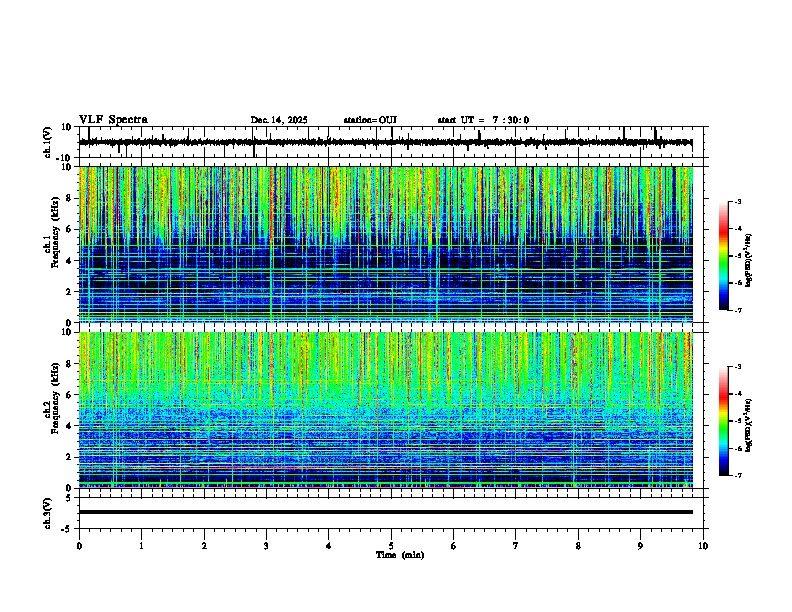Image resolution: width=792 pixels, height=612 pixels.
Task: Click the 'ch.3(V)' axis label
Action: [x=48, y=513]
